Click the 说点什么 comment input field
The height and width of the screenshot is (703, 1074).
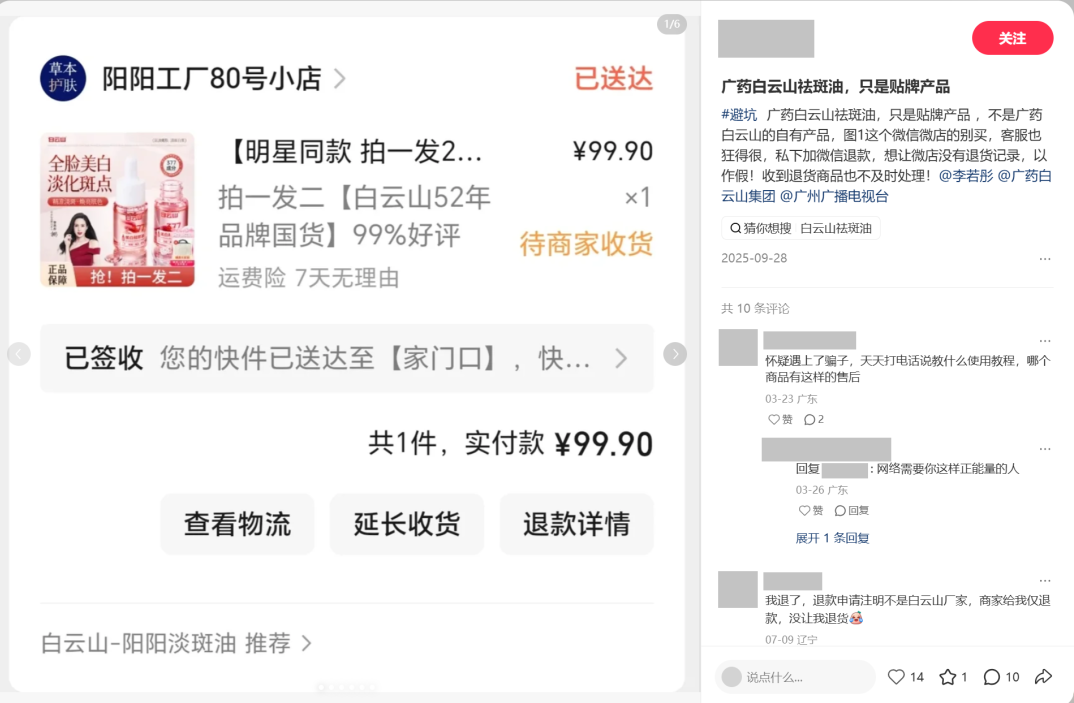[795, 677]
